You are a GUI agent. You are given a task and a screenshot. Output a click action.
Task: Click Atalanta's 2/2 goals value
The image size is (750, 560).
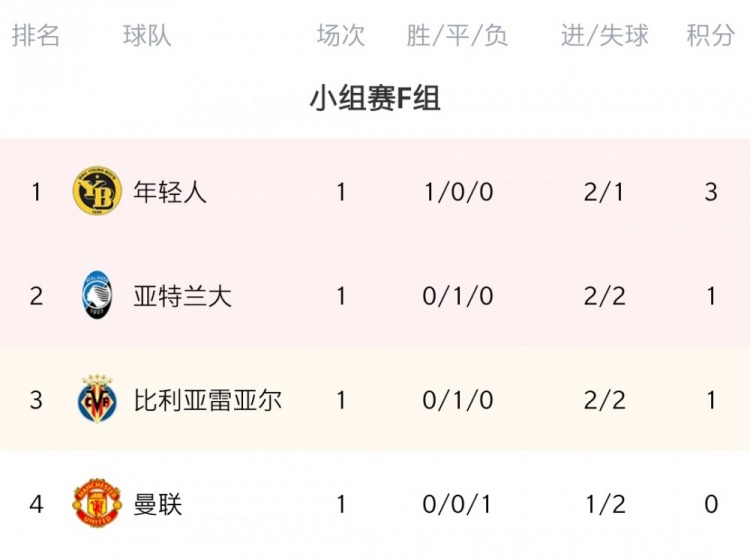[x=605, y=296]
